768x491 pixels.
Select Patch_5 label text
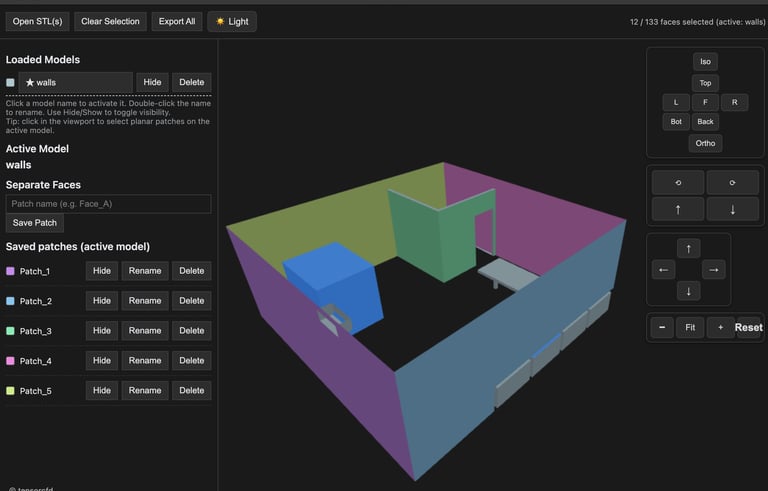click(35, 391)
